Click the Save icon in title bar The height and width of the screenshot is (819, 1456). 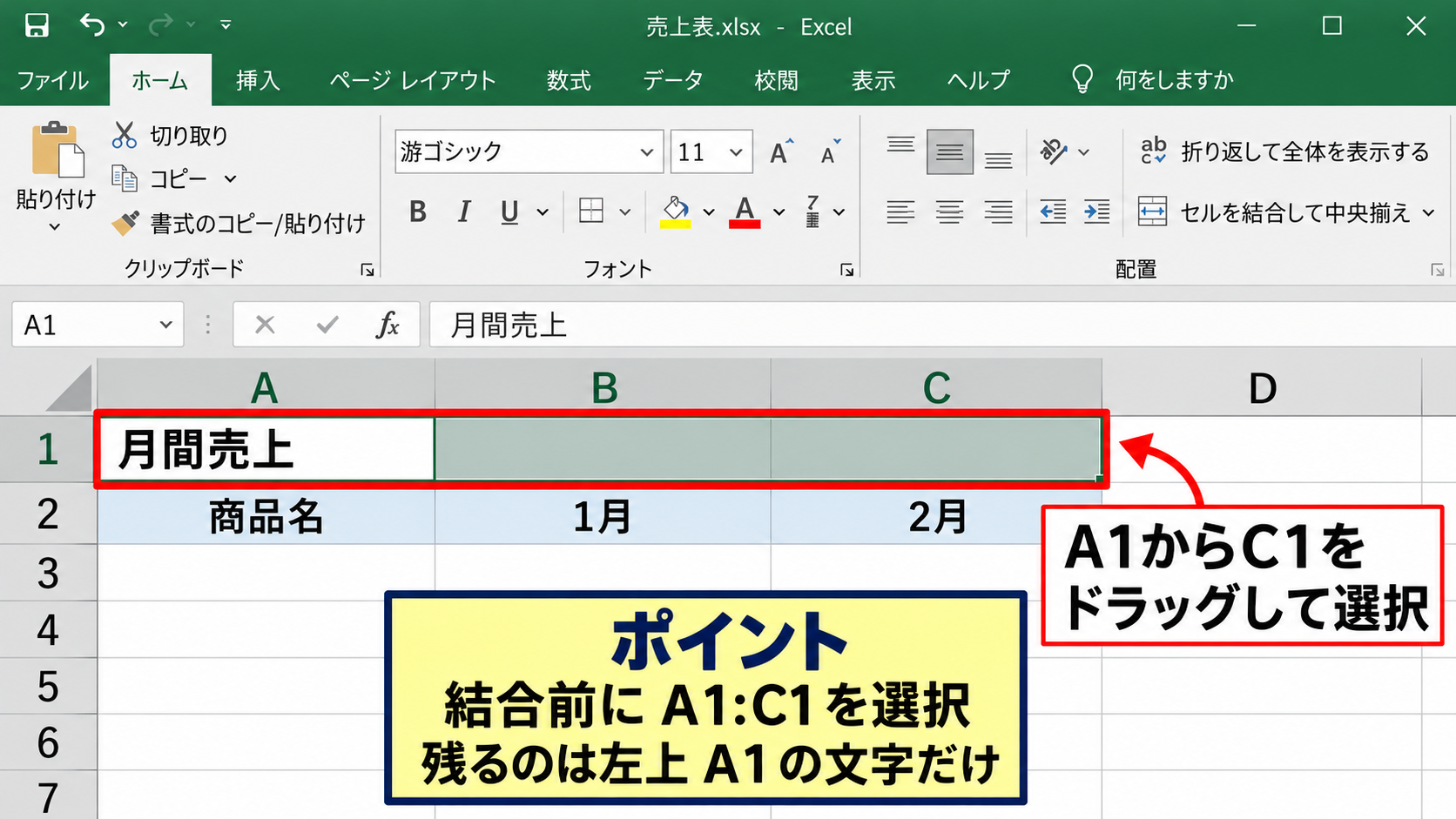tap(37, 25)
